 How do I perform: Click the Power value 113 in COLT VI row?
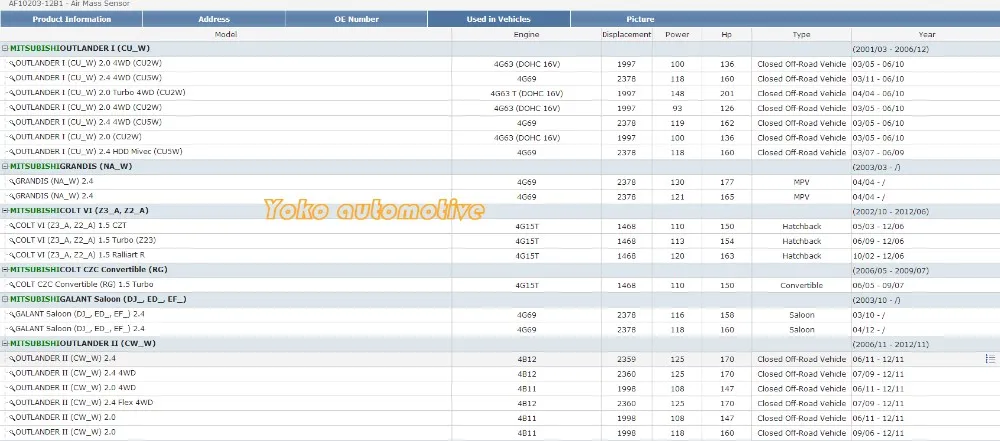click(677, 241)
